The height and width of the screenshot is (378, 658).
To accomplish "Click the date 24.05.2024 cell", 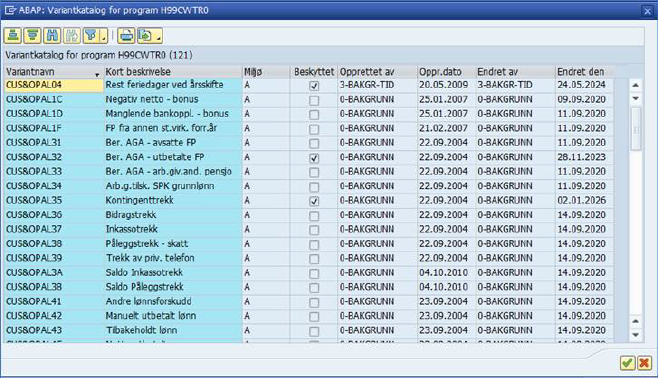I will 584,85.
